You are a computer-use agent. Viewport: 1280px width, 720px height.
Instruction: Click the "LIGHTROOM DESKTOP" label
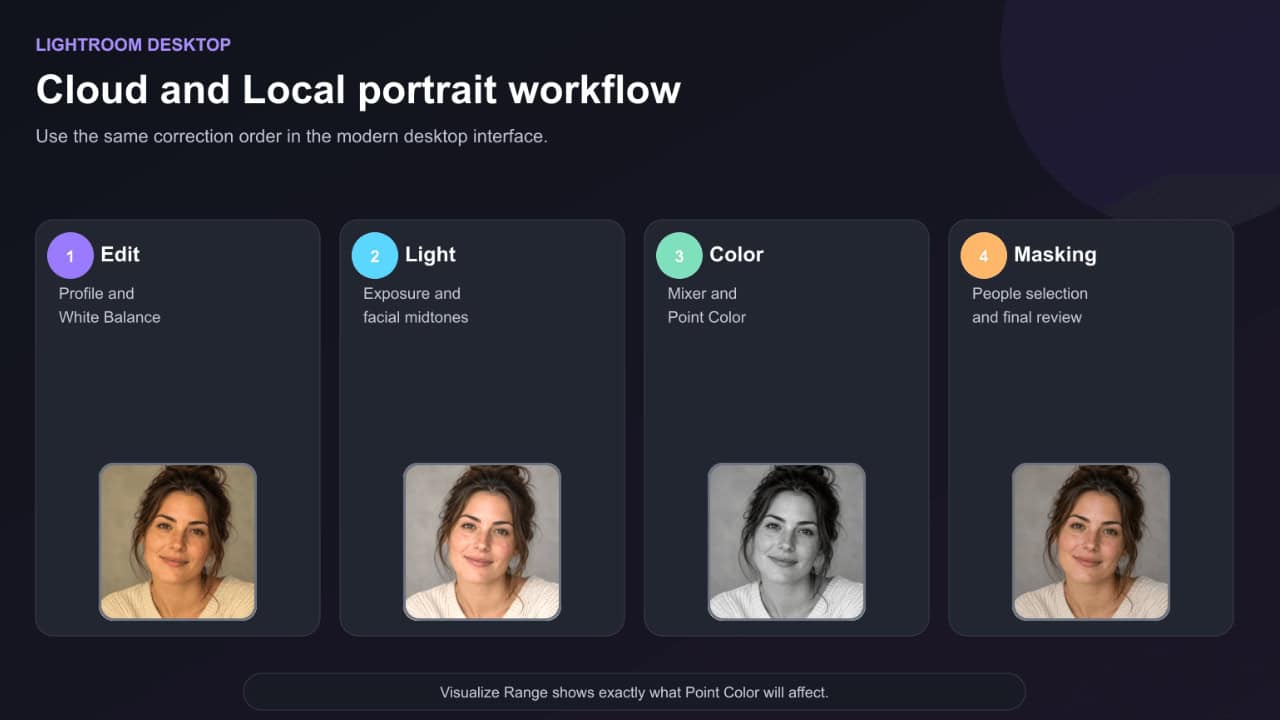[133, 45]
